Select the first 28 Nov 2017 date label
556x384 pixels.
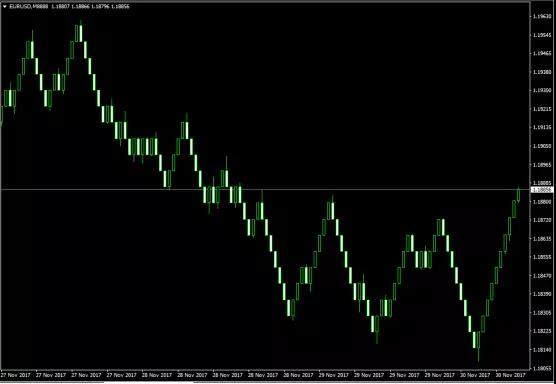pos(157,375)
